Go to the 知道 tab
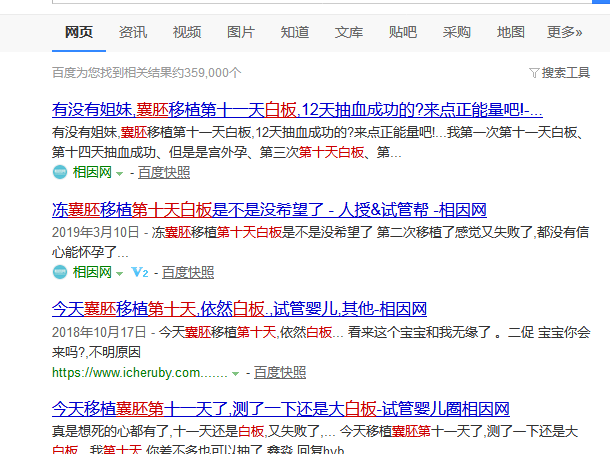This screenshot has height=454, width=610. (x=295, y=32)
